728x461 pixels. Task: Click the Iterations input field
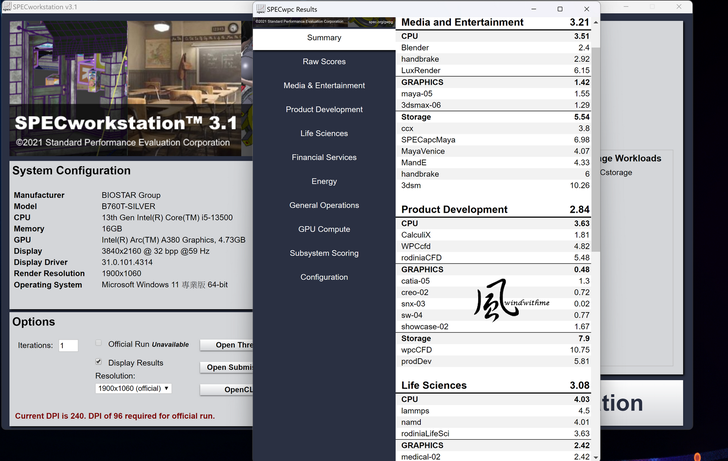(68, 345)
